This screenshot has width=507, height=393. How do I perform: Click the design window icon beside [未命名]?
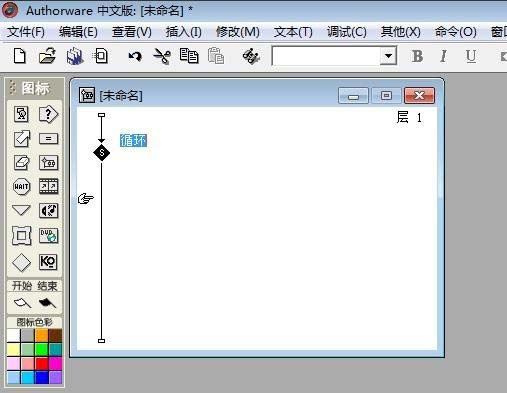click(x=87, y=95)
